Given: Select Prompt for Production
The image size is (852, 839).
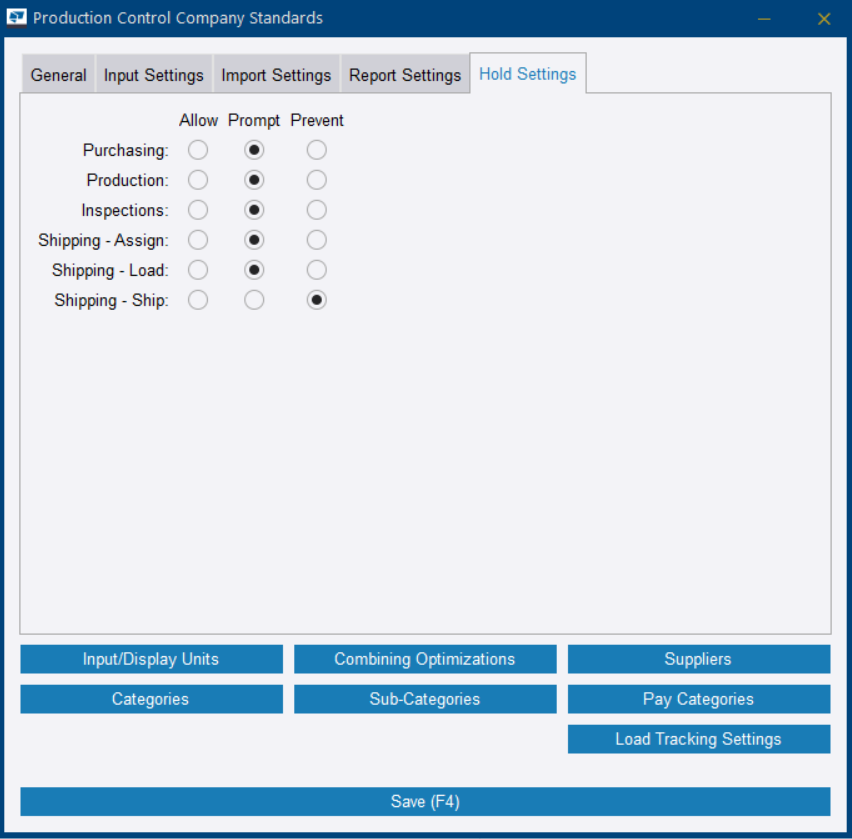Looking at the screenshot, I should (254, 180).
